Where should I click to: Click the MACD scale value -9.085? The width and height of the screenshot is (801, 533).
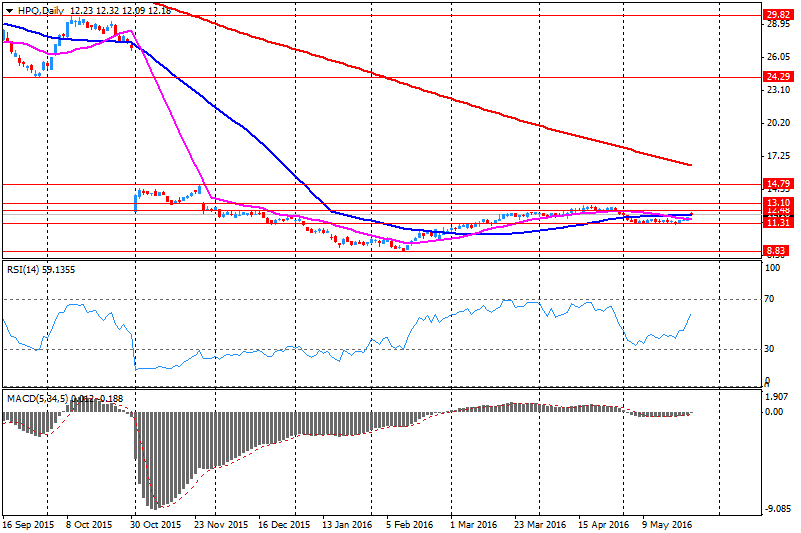[x=778, y=509]
